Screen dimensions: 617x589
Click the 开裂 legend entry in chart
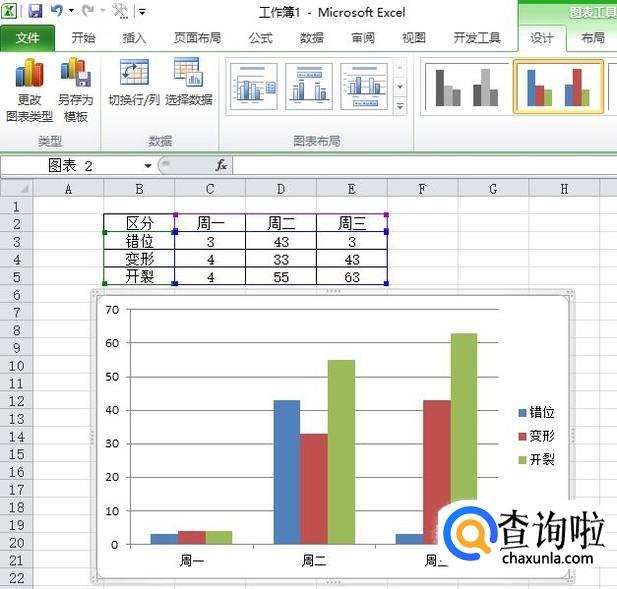pyautogui.click(x=537, y=459)
